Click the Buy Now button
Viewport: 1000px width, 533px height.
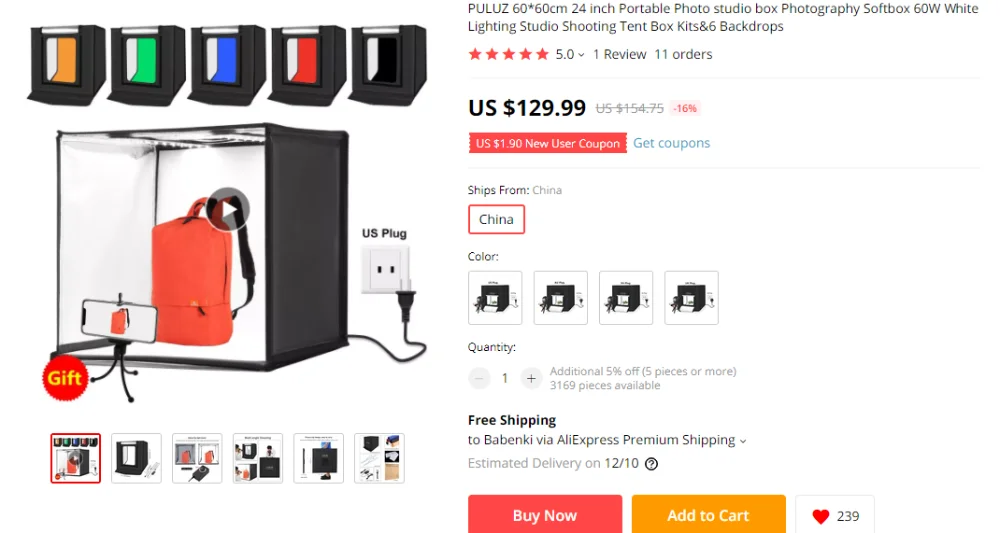[x=545, y=515]
